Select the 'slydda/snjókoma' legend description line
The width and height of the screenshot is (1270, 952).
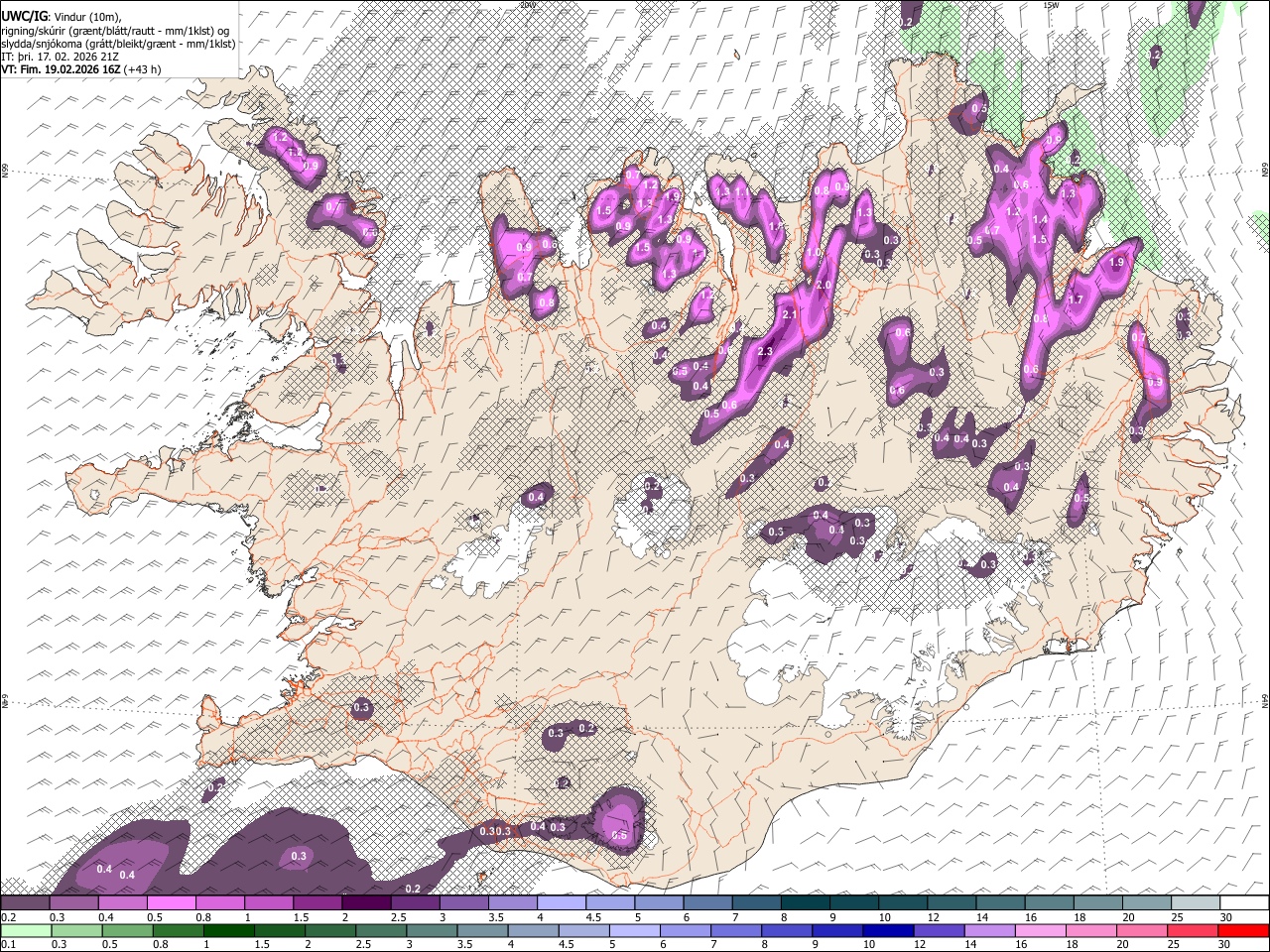tap(118, 44)
